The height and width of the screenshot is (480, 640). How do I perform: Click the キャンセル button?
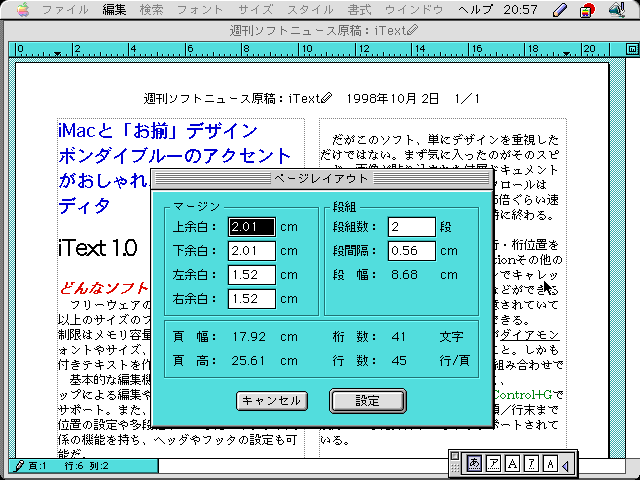[272, 401]
